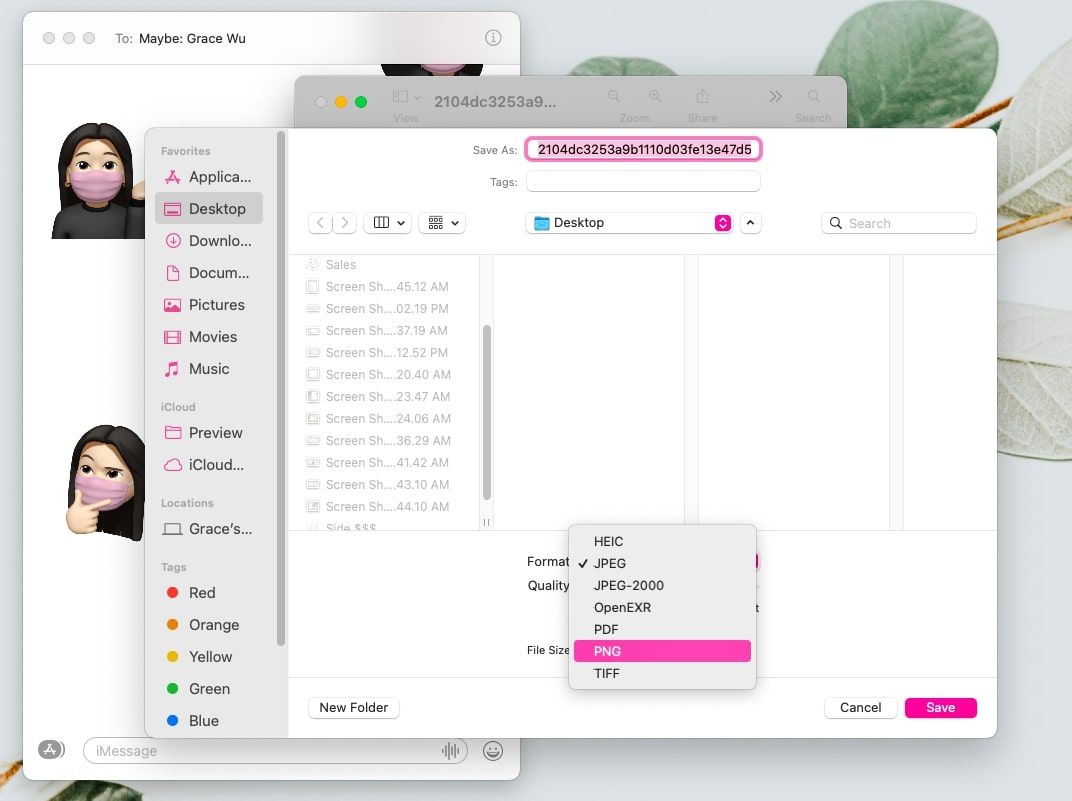
Task: Select PNG in the Format menu
Action: 662,651
